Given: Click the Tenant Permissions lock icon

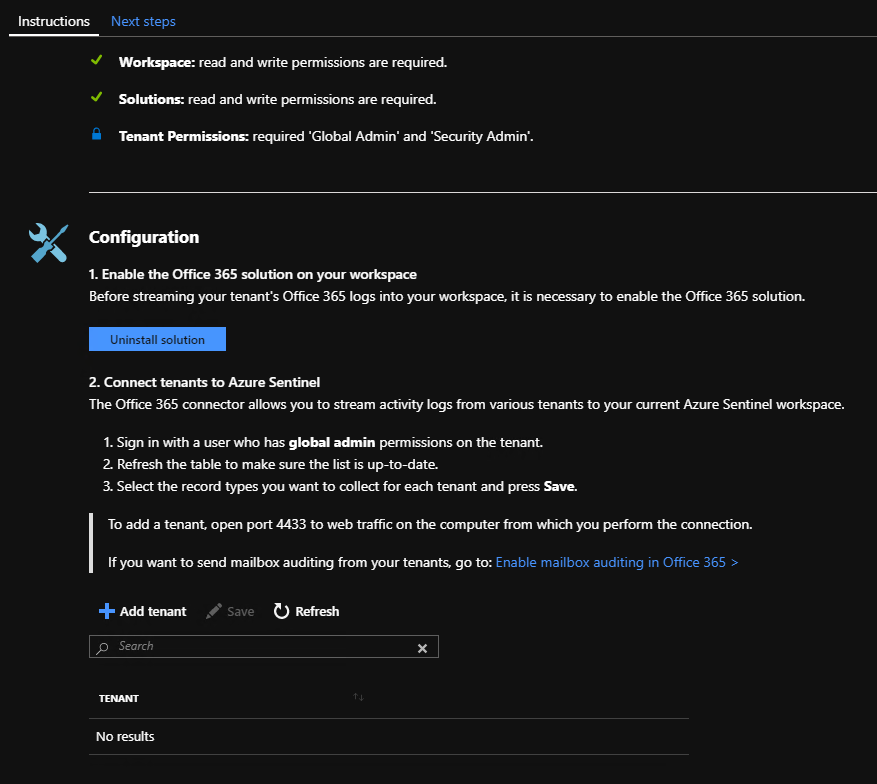Looking at the screenshot, I should [97, 135].
